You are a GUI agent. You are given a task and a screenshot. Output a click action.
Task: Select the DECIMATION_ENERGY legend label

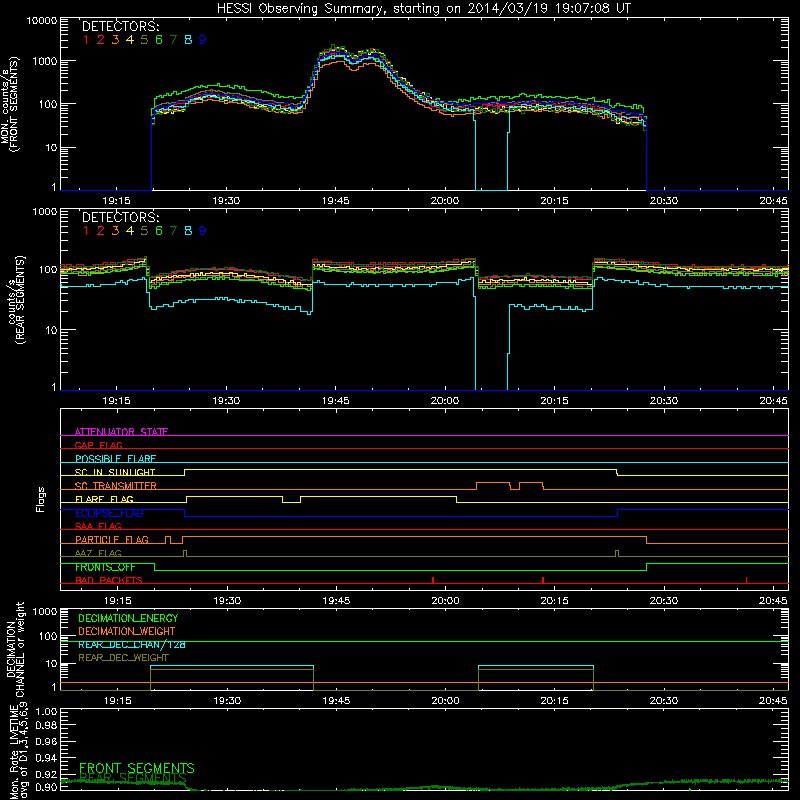(x=128, y=618)
